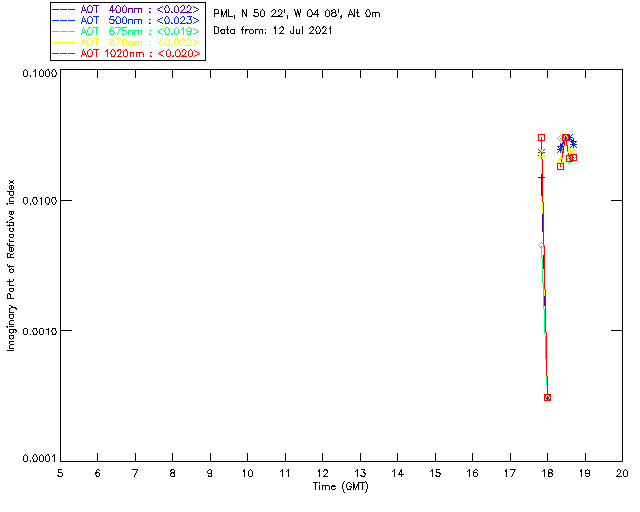Viewport: 640px width, 512px height.
Task: Click the 0.1000 y-axis tick label
Action: pos(39,73)
